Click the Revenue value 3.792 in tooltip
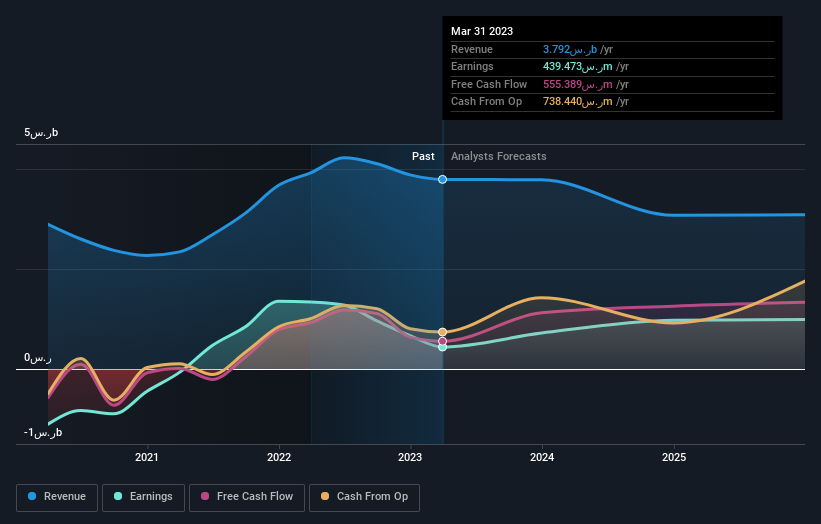 click(570, 49)
